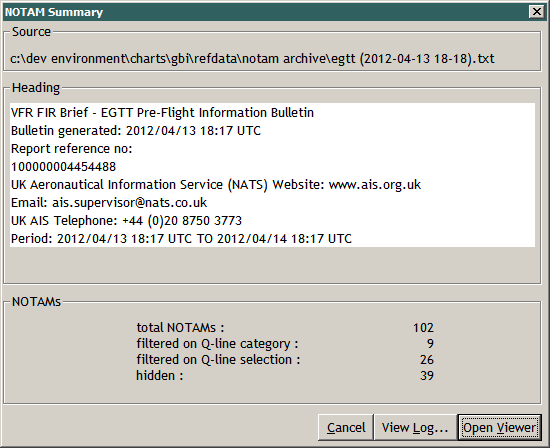This screenshot has width=550, height=448.
Task: Click the filtered on Q-line category label
Action: [217, 344]
